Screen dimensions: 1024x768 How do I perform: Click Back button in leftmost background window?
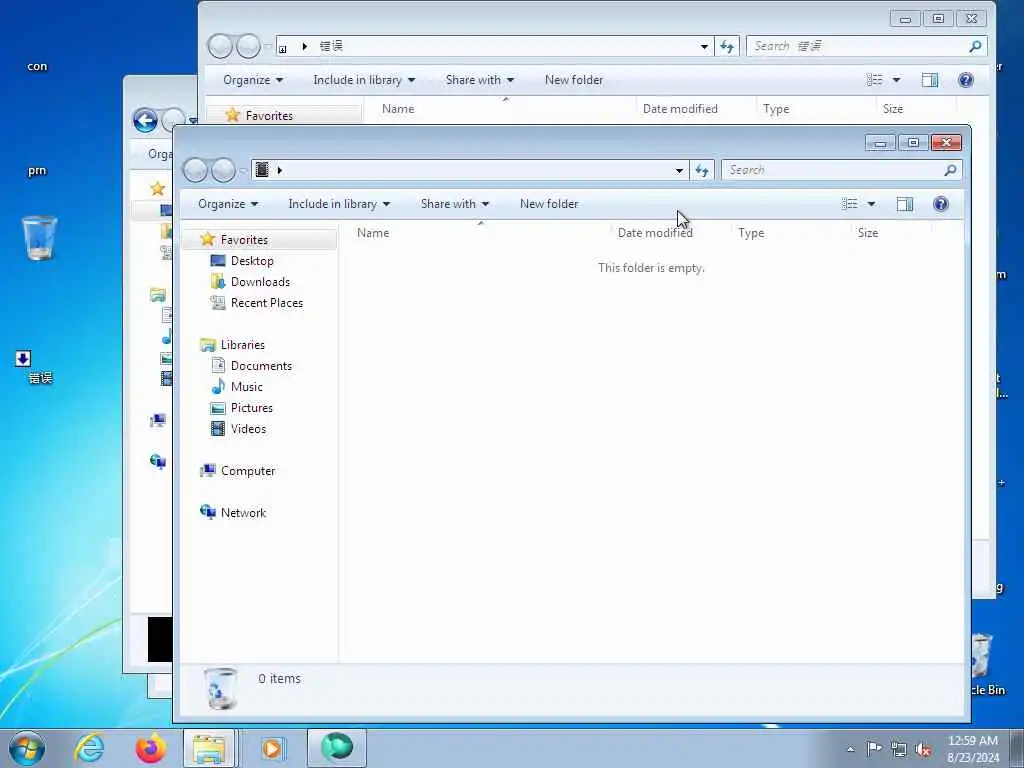click(x=145, y=120)
